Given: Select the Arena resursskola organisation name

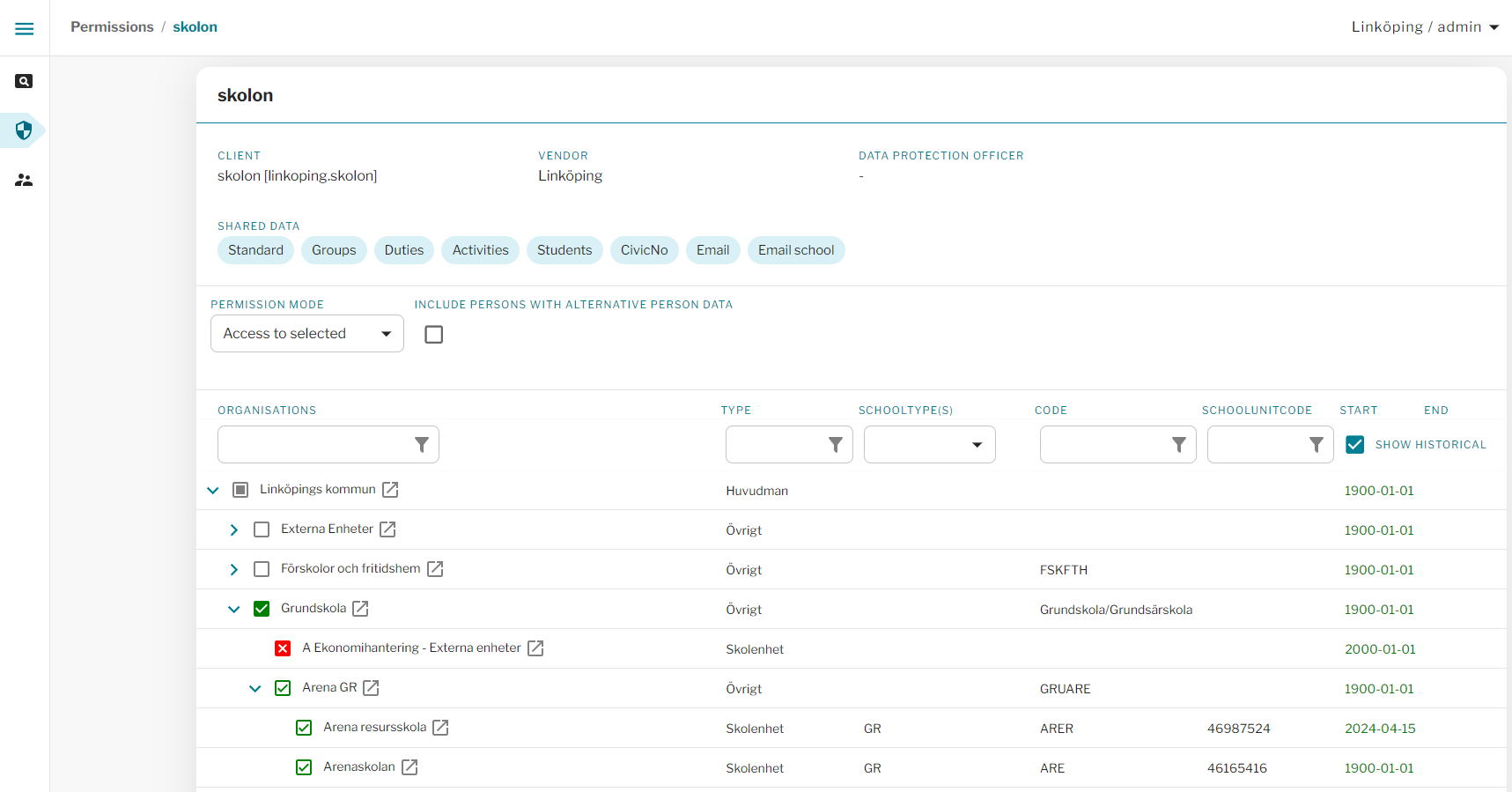Looking at the screenshot, I should [375, 728].
